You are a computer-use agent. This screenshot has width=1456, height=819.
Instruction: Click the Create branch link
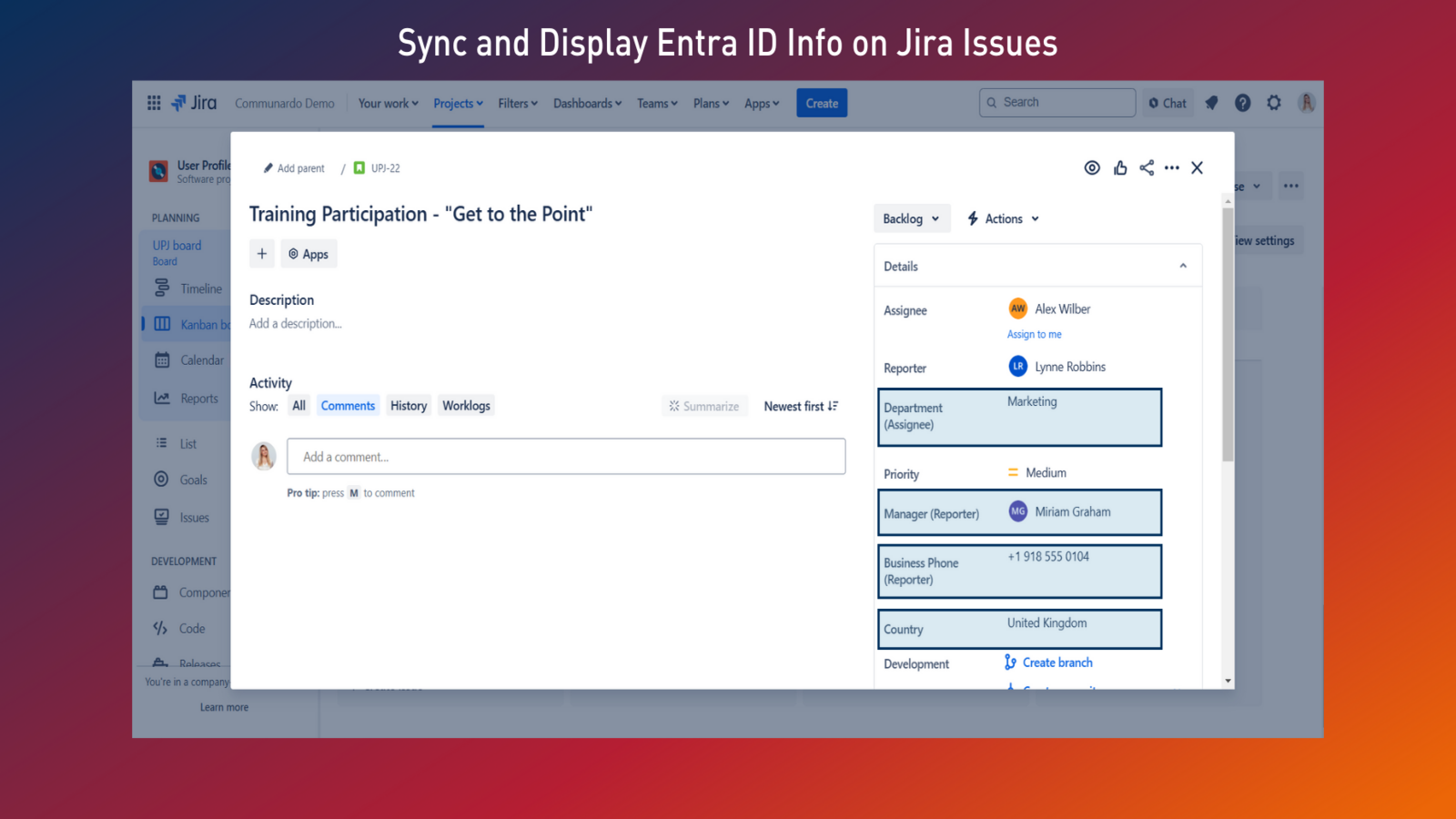1057,662
